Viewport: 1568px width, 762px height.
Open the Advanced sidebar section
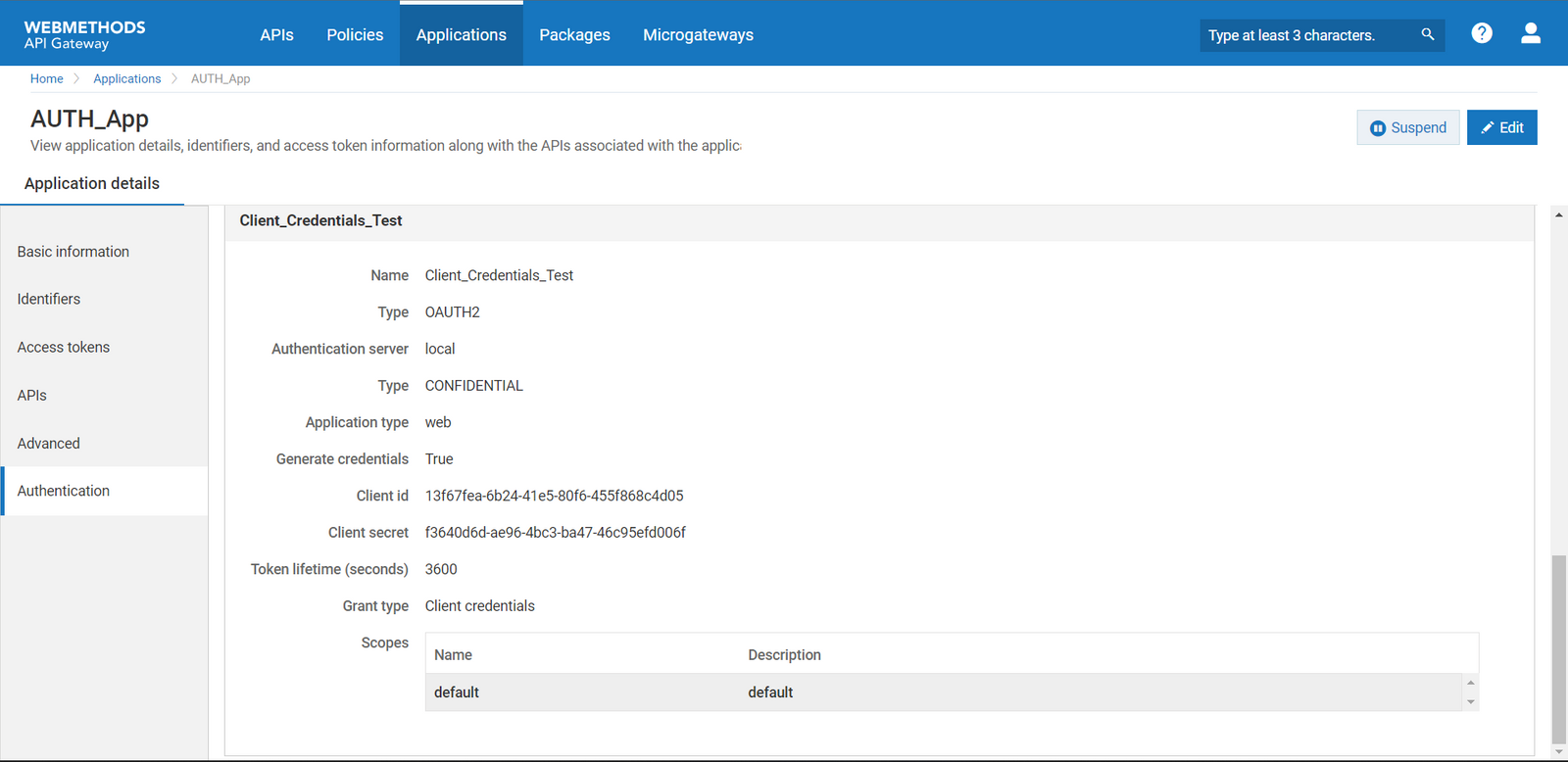(49, 443)
